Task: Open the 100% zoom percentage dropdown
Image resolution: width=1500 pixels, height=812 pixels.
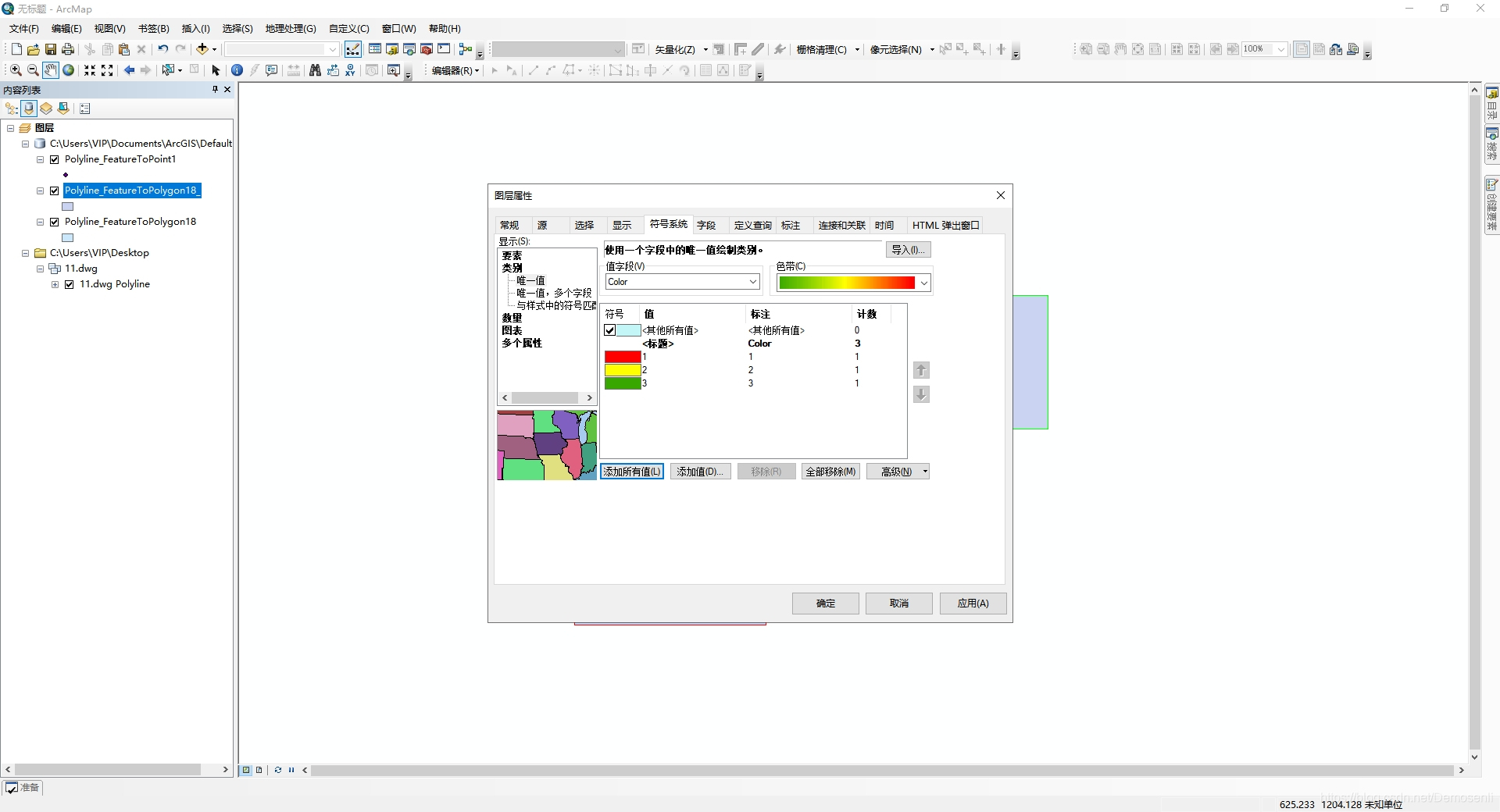Action: 1281,49
